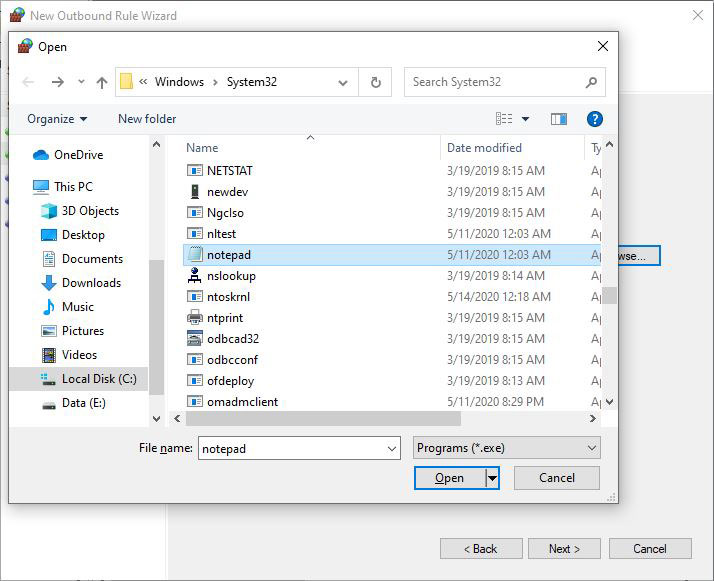Screen dimensions: 714x581
Task: Click horizontal scrollbar left arrow
Action: (177, 418)
